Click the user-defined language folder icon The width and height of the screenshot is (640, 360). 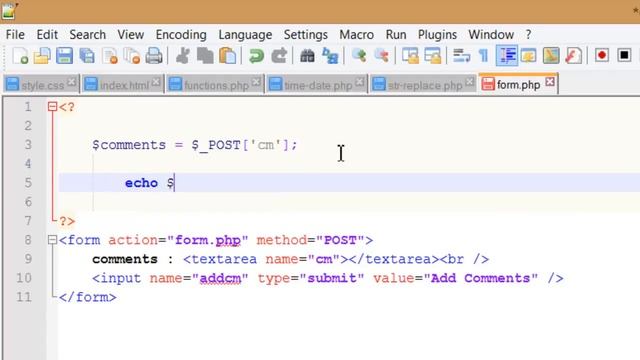[x=529, y=56]
